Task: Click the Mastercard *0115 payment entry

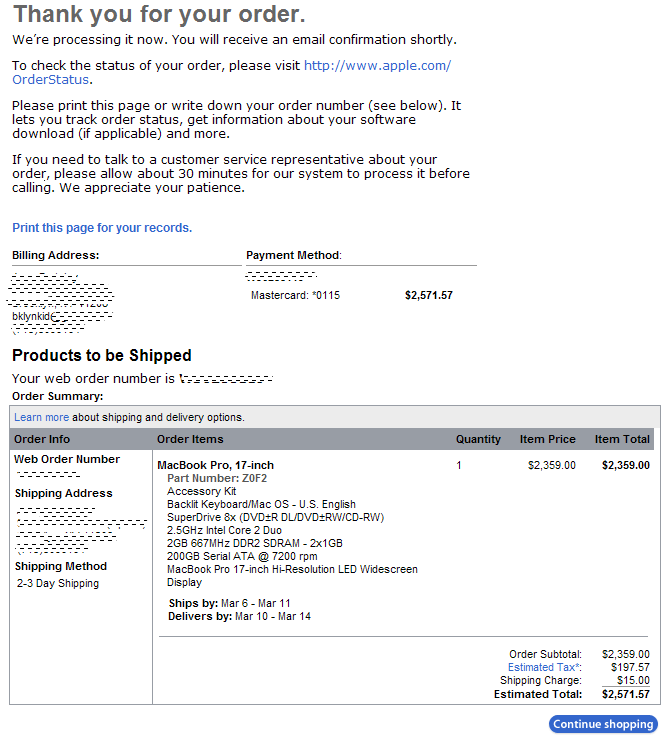Action: click(x=295, y=296)
